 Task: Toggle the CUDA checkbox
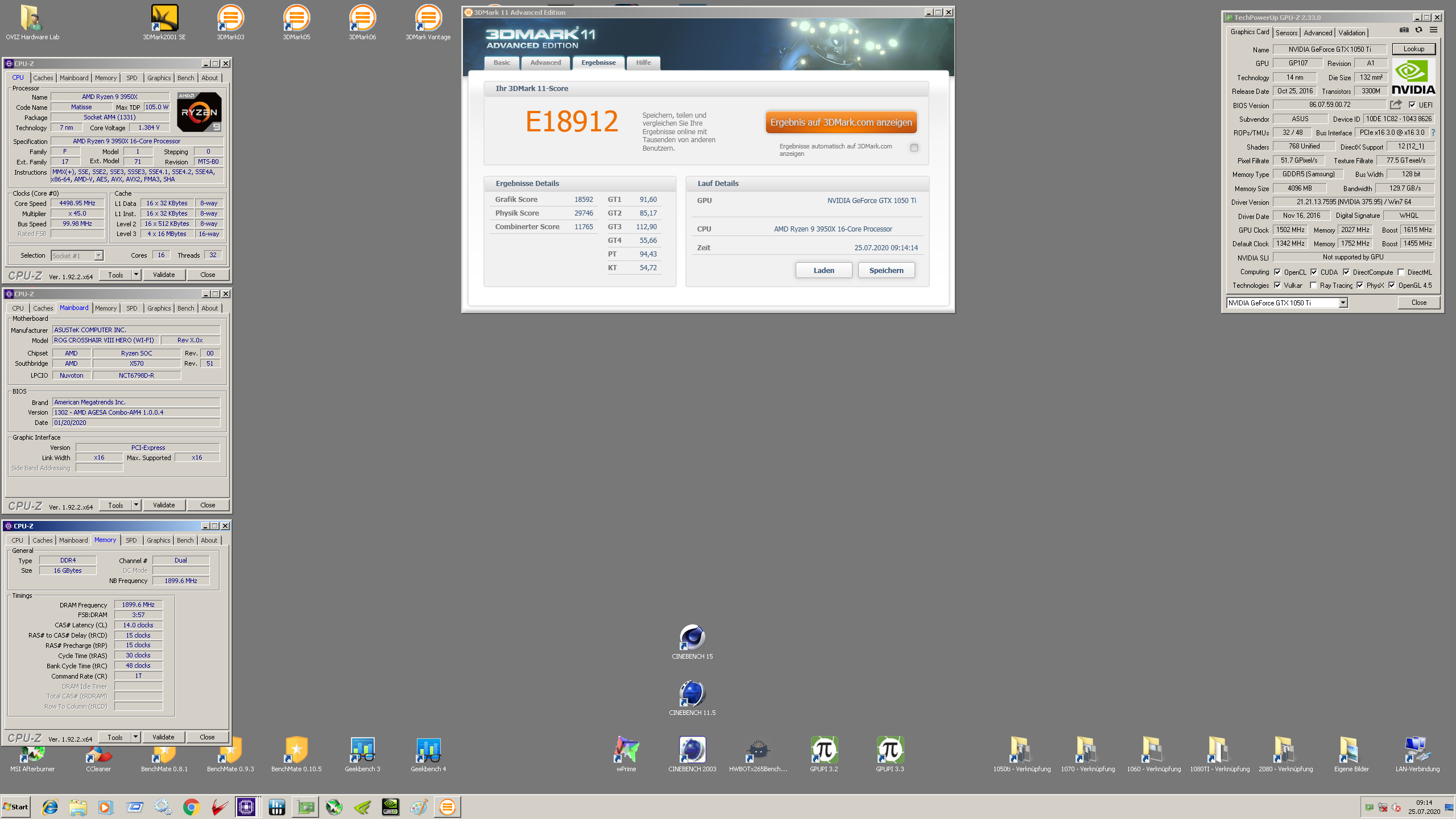1314,272
